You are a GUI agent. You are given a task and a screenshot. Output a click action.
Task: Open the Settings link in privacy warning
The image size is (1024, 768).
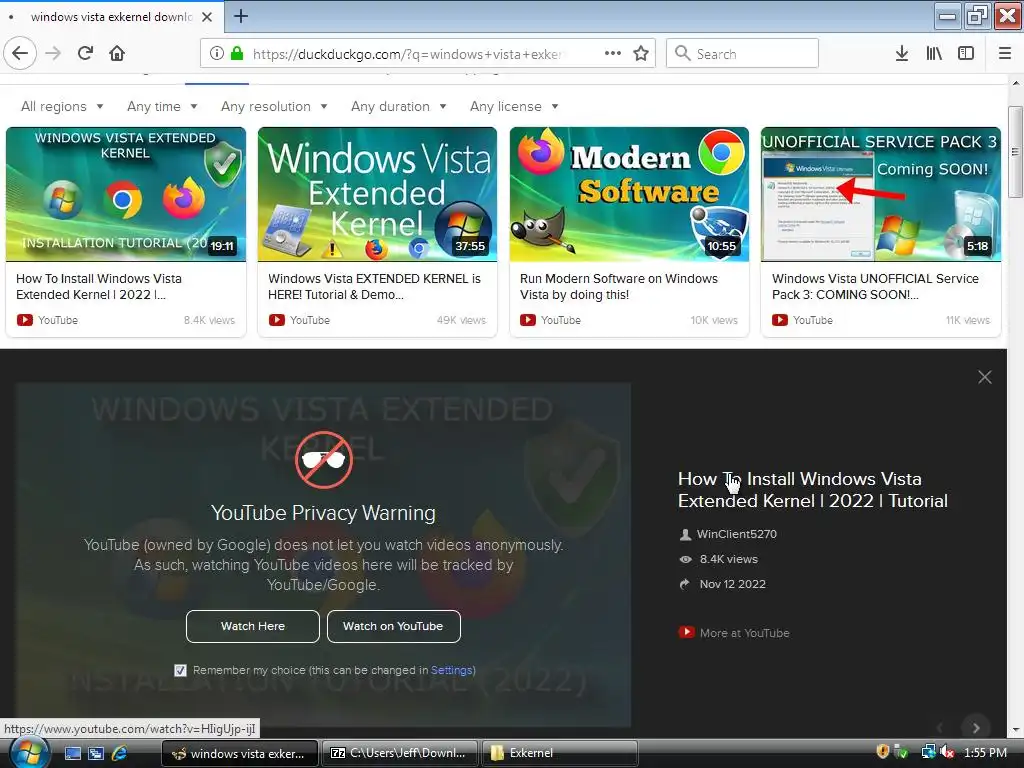tap(451, 670)
